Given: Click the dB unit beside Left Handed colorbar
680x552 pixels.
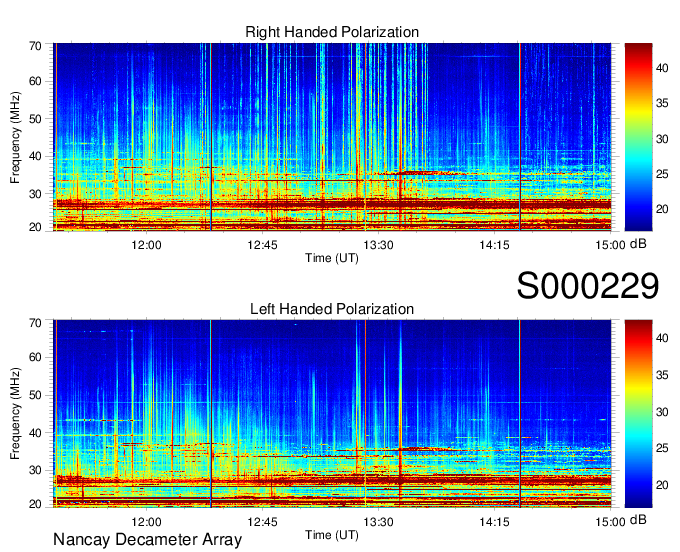Looking at the screenshot, I should (x=638, y=519).
